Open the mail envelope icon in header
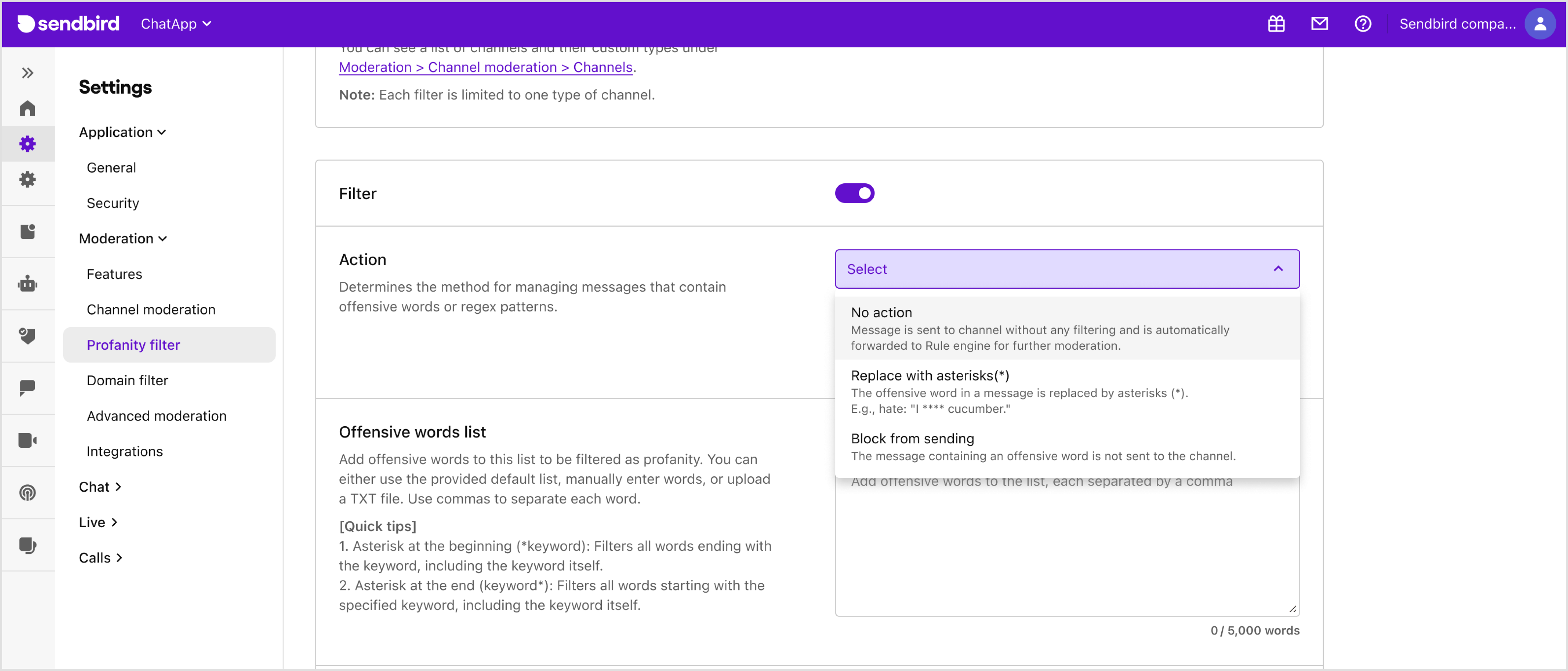 coord(1319,24)
